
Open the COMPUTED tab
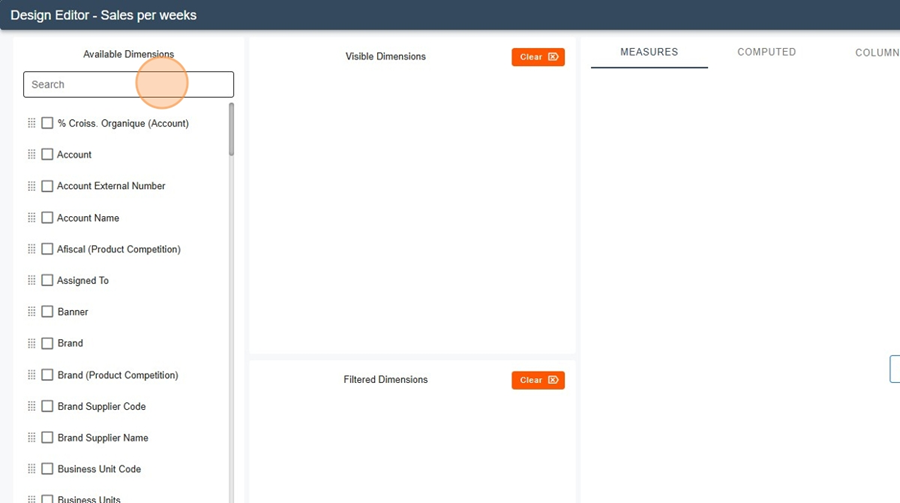(766, 52)
